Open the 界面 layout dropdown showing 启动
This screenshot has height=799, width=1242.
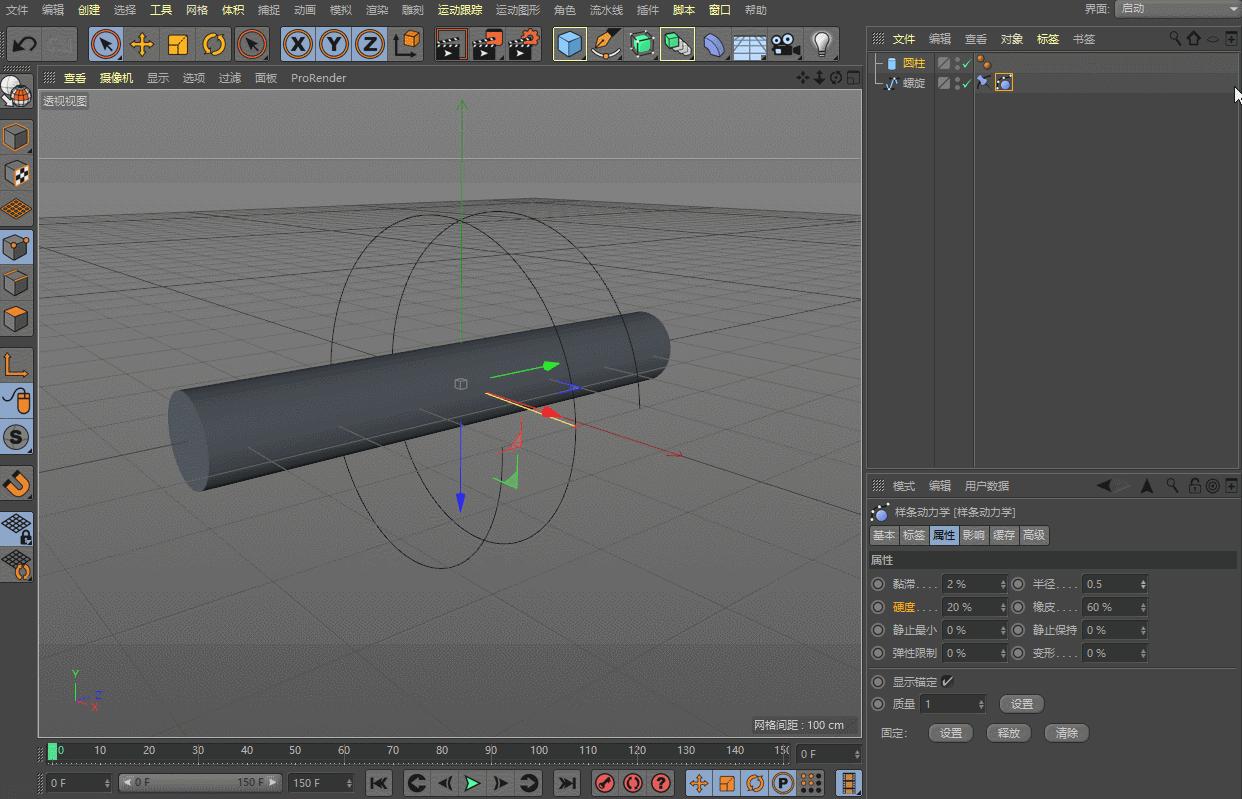[x=1175, y=10]
